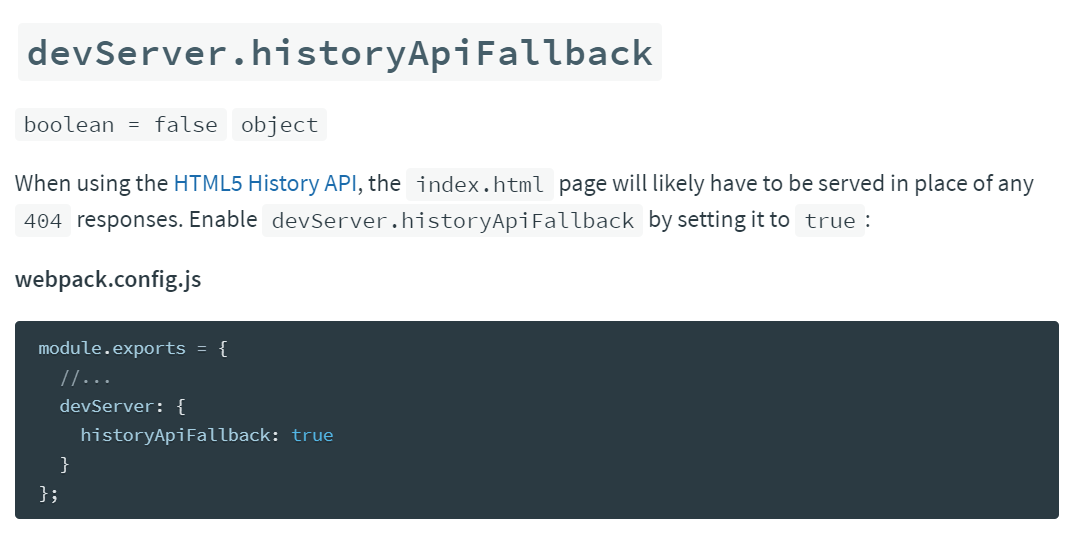
Task: Click the 'object' type badge
Action: click(x=279, y=125)
